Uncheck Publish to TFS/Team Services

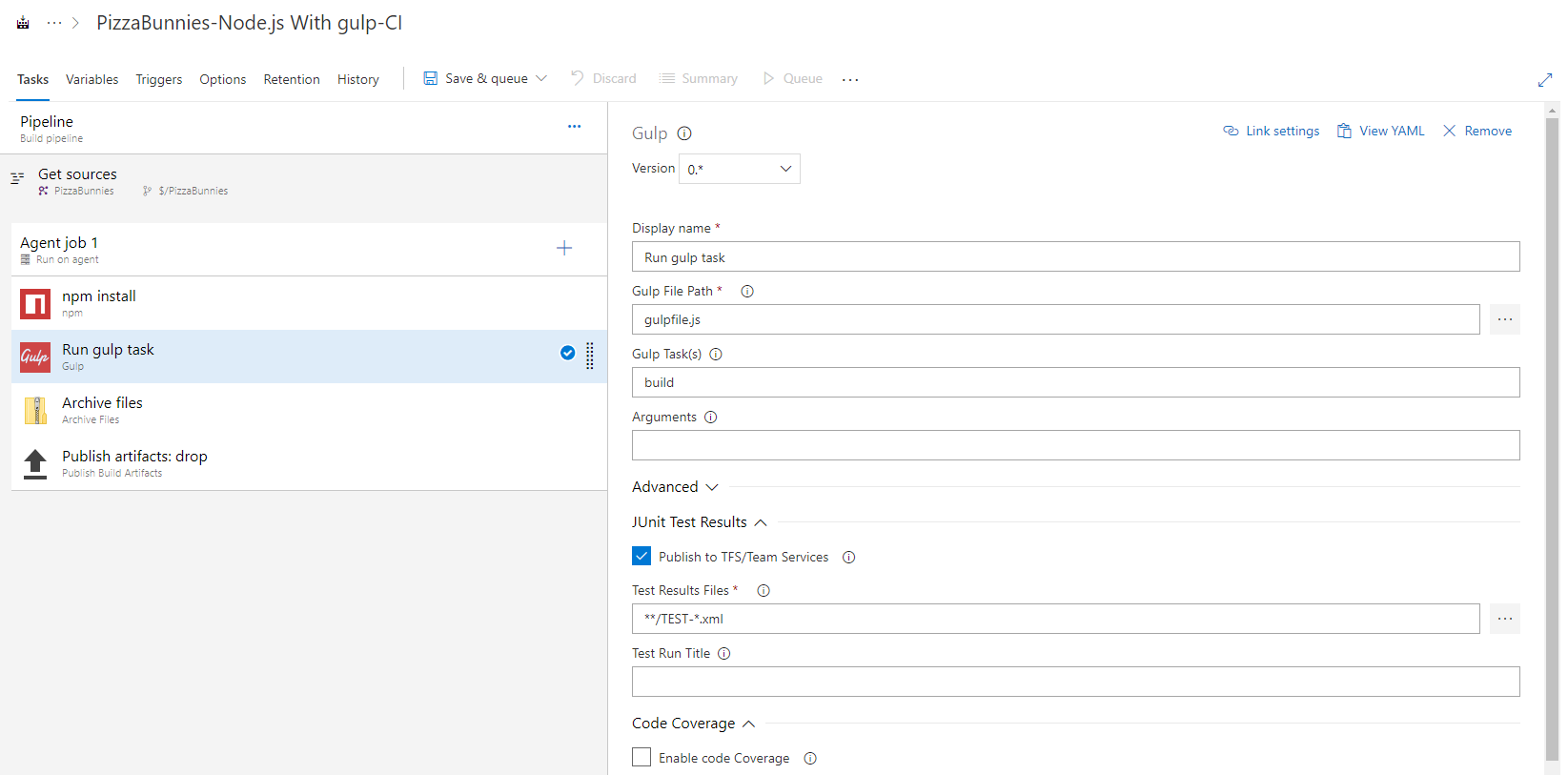(641, 557)
